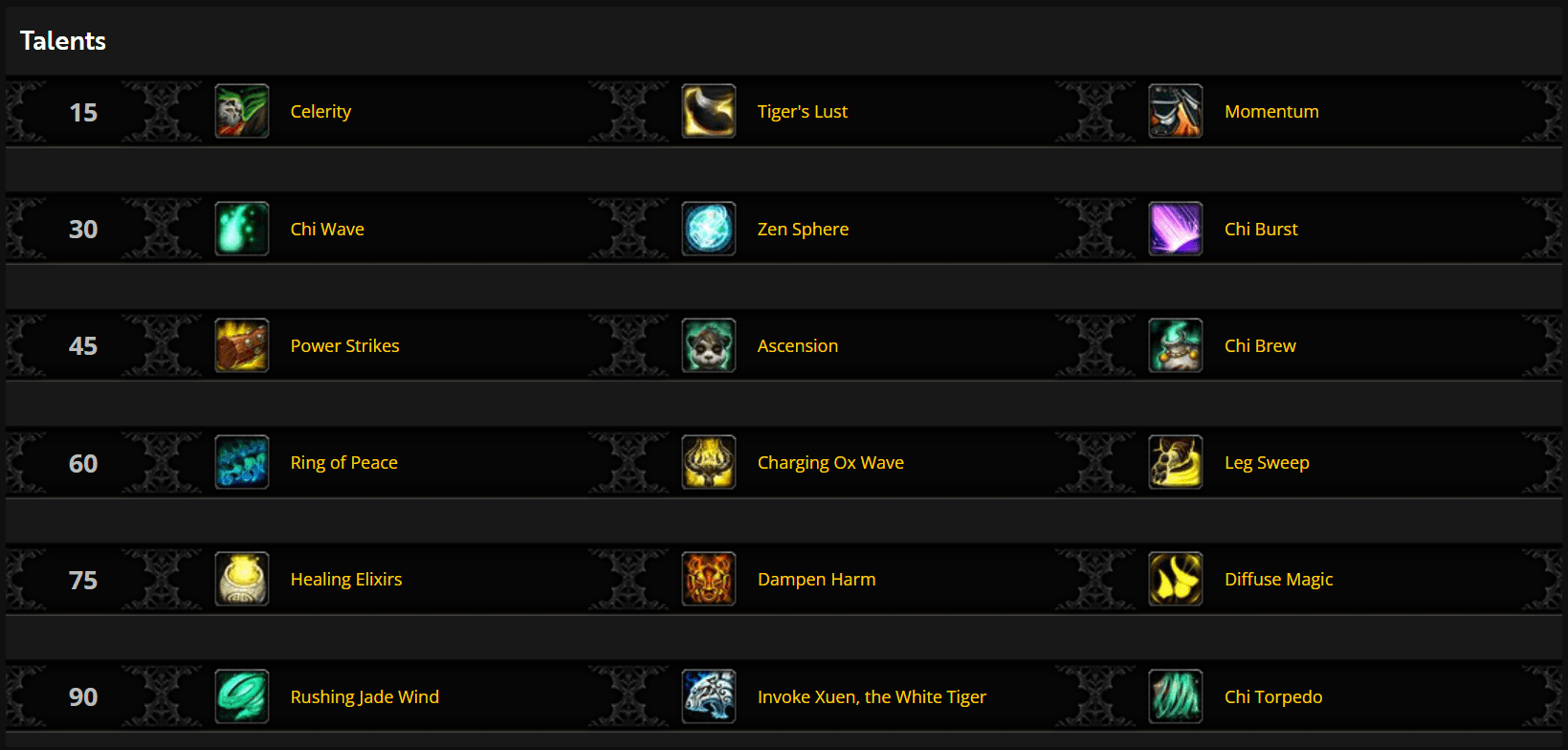Click the Talents header text

pyautogui.click(x=61, y=40)
